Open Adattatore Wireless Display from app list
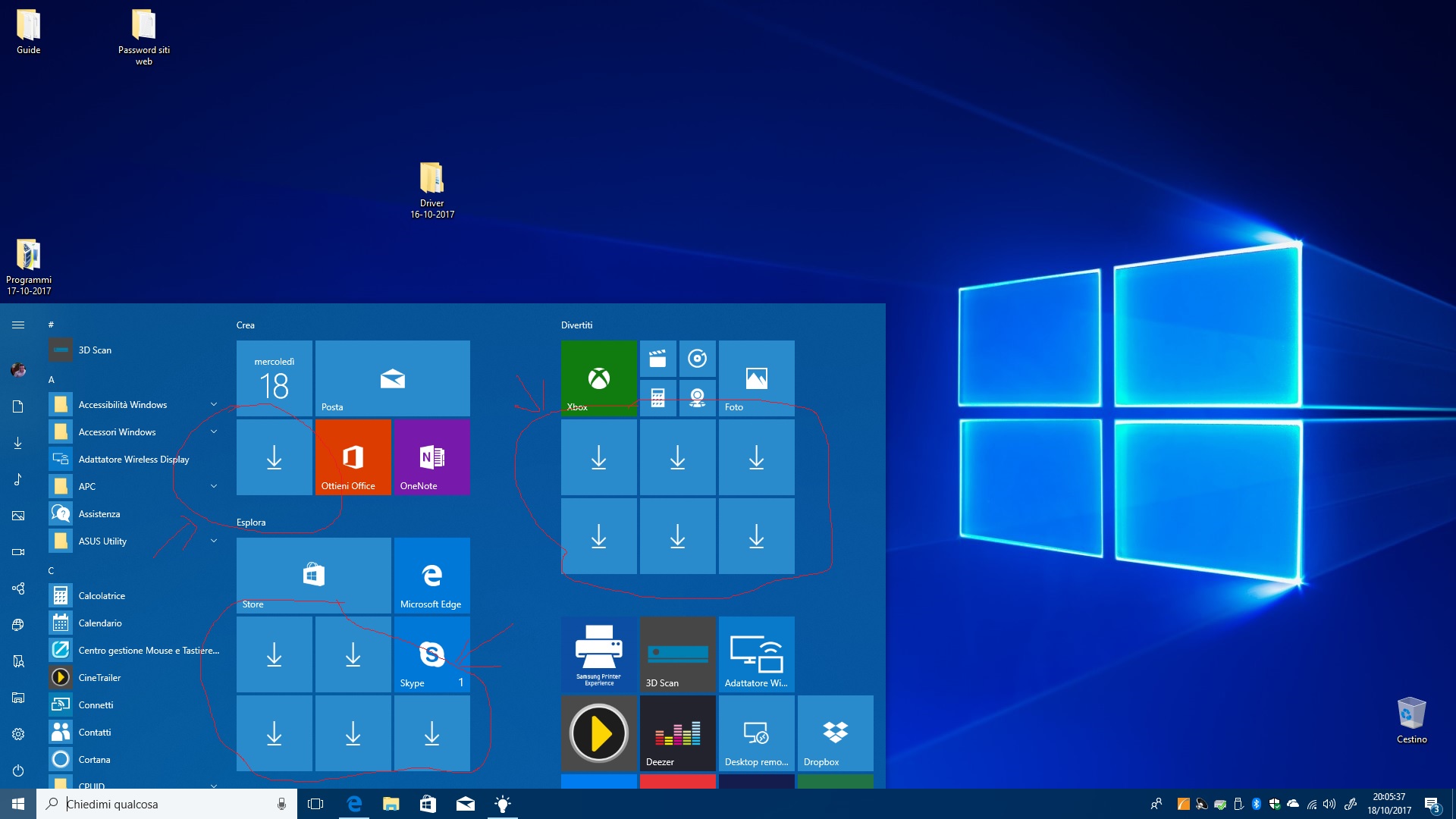This screenshot has height=819, width=1456. (x=133, y=460)
